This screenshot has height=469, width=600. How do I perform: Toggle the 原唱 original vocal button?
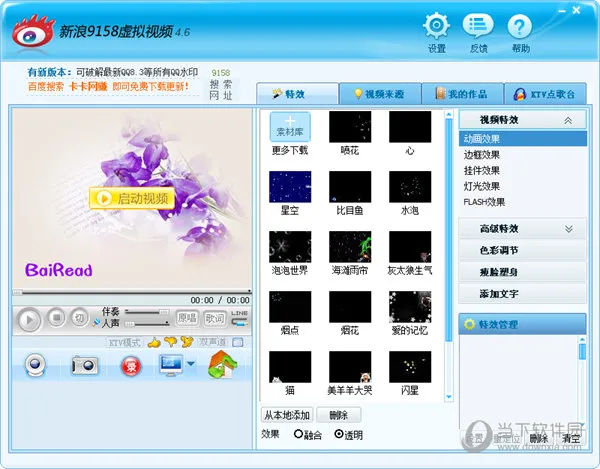point(187,318)
